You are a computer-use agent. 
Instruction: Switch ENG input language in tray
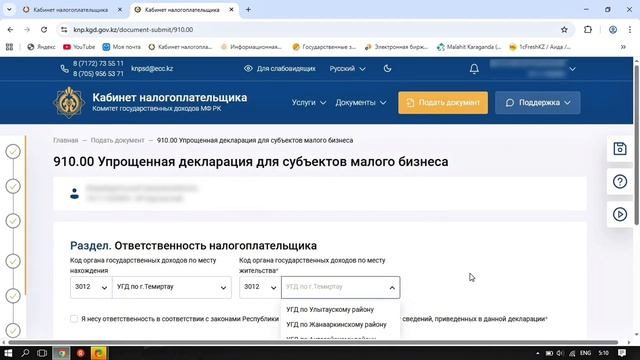pyautogui.click(x=585, y=353)
